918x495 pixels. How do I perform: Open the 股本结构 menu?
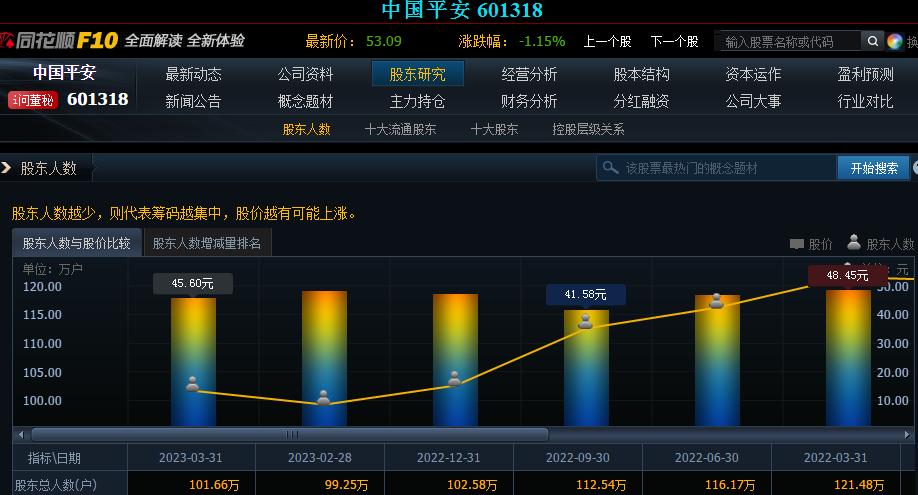pyautogui.click(x=641, y=74)
